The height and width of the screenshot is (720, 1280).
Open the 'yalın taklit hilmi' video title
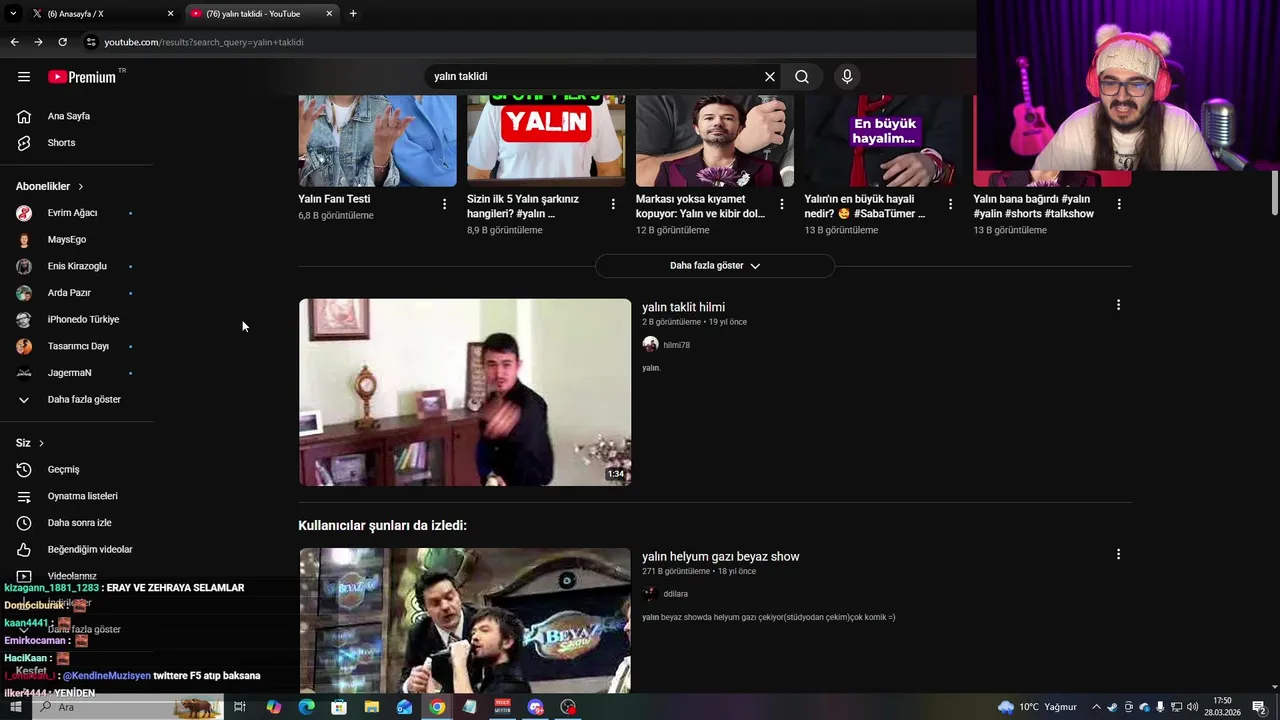(683, 307)
